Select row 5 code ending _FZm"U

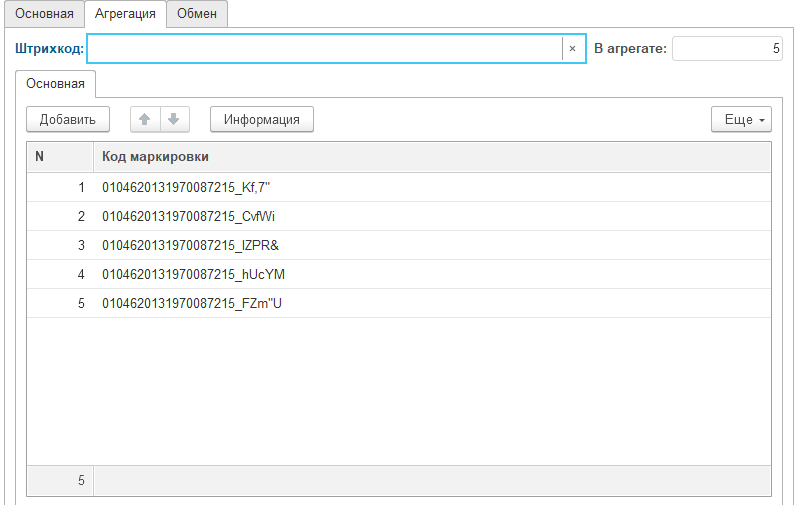(194, 303)
